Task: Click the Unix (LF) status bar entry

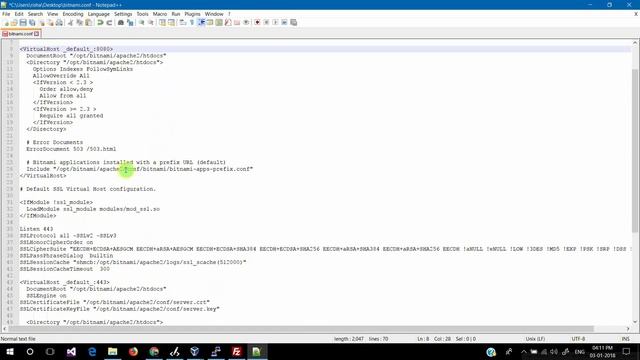Action: click(x=535, y=339)
